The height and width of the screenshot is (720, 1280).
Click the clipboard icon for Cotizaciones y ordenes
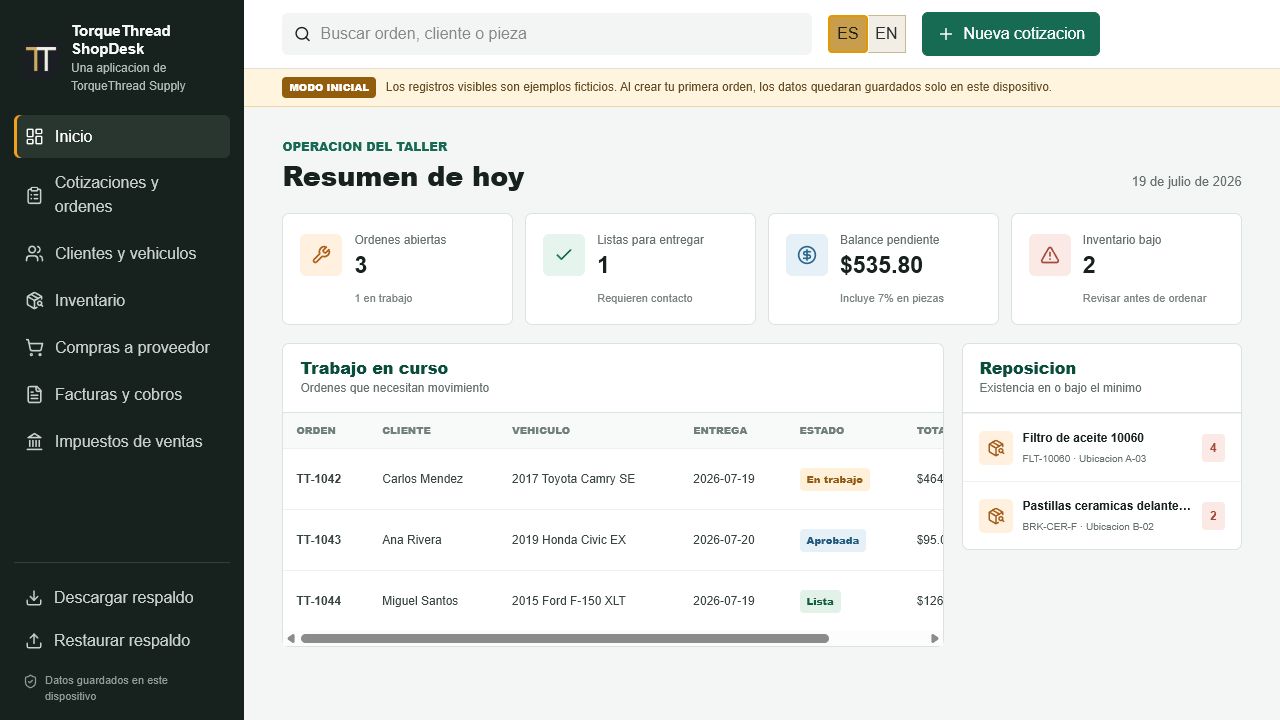(34, 195)
